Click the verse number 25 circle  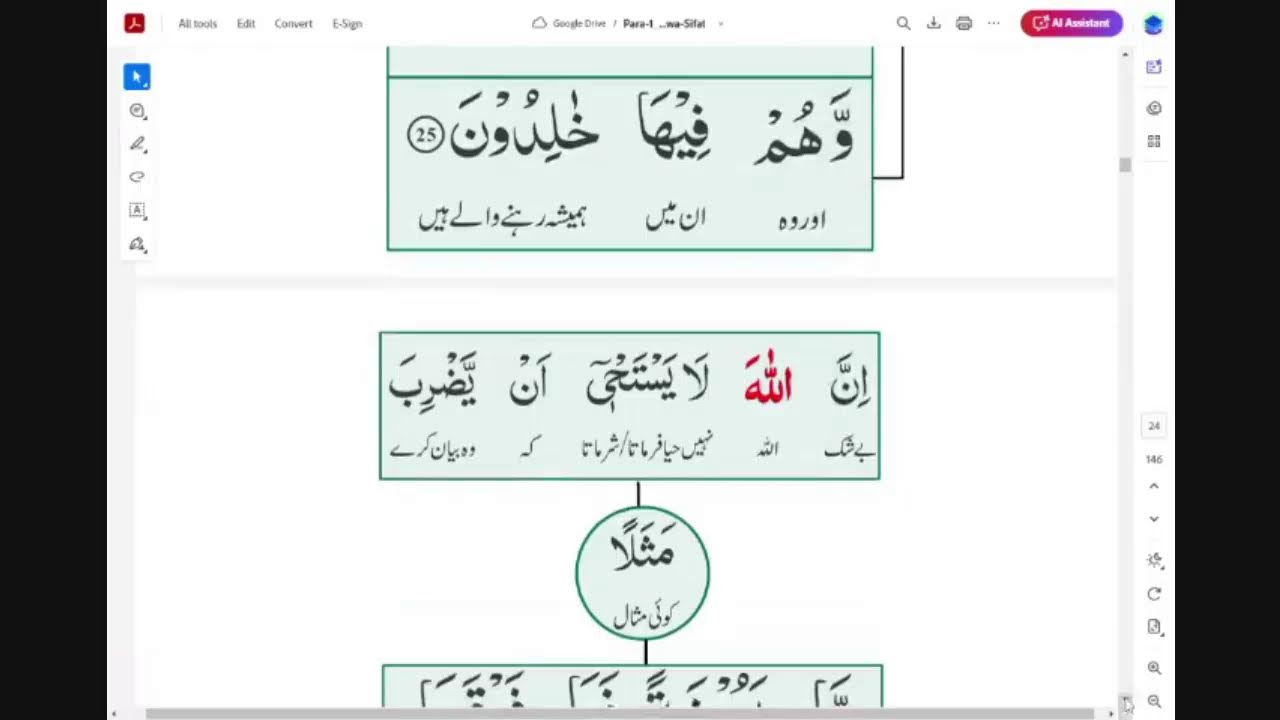(x=425, y=135)
